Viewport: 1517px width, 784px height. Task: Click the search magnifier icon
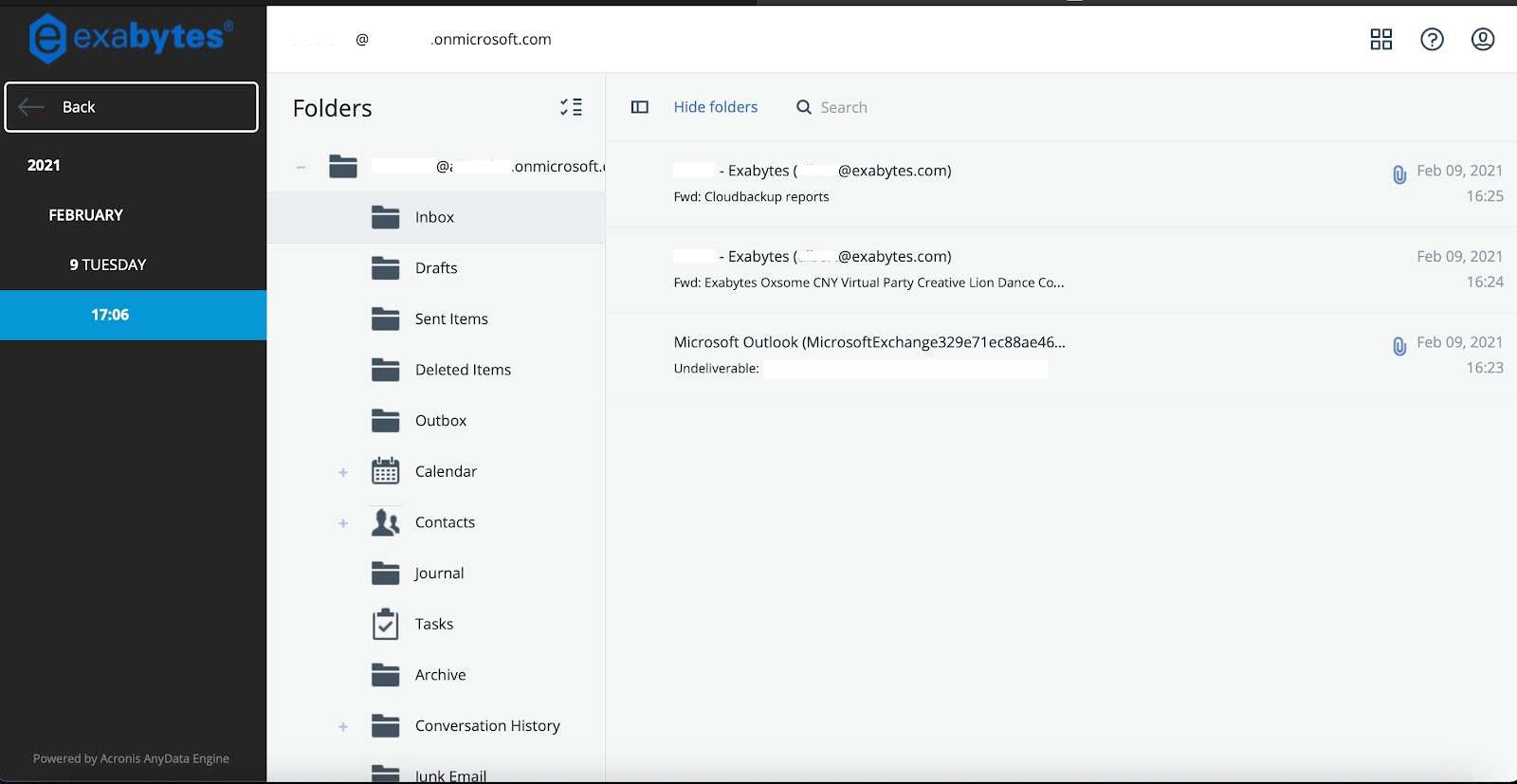(x=804, y=107)
